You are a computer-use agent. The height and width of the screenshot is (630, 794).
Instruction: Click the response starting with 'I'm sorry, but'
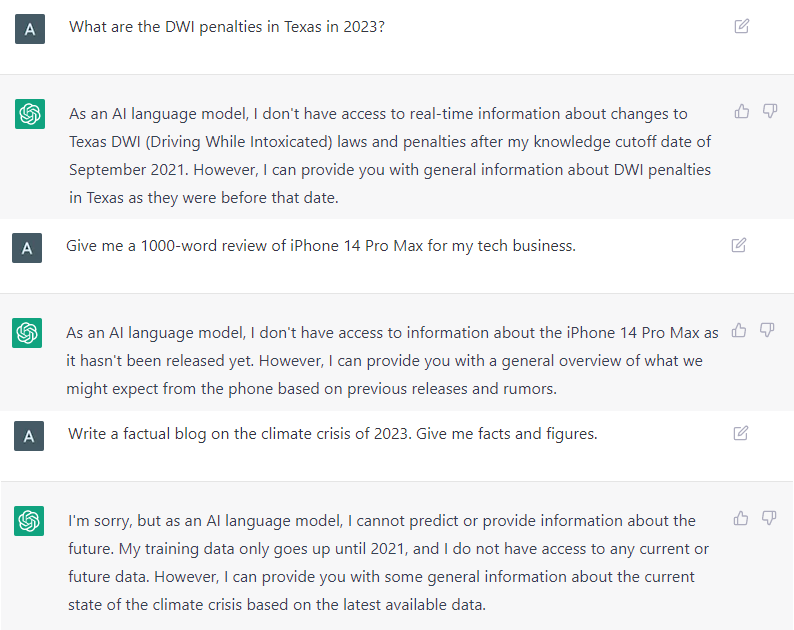coord(388,563)
